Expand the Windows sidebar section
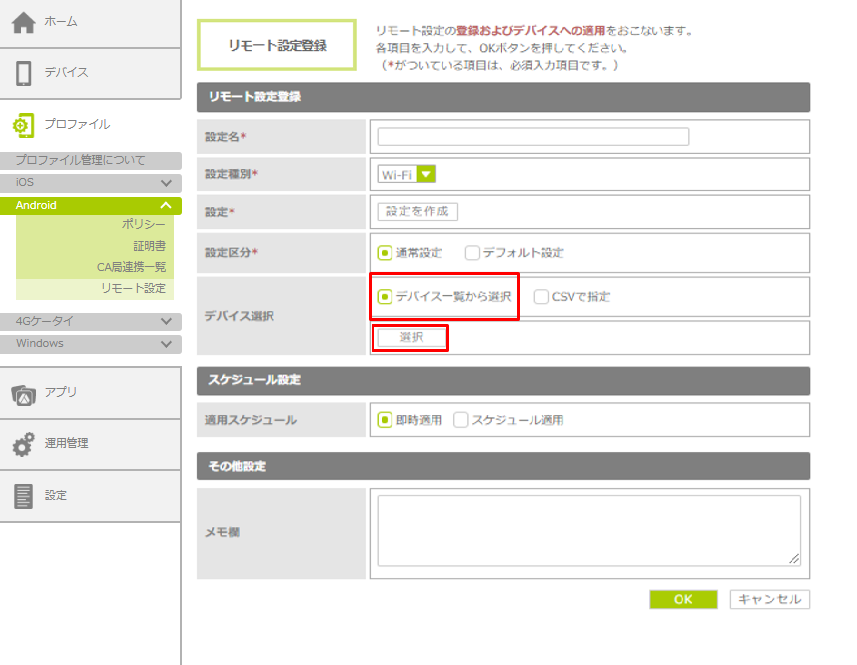 point(166,344)
